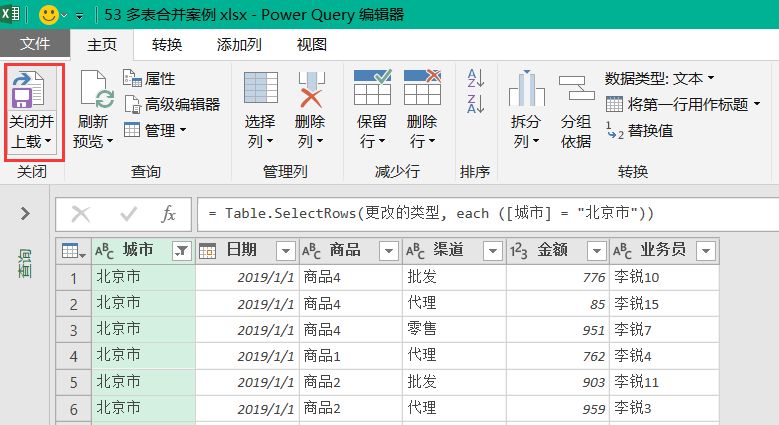
Task: Click the Close & Load (关闭并上载) icon
Action: pos(28,89)
